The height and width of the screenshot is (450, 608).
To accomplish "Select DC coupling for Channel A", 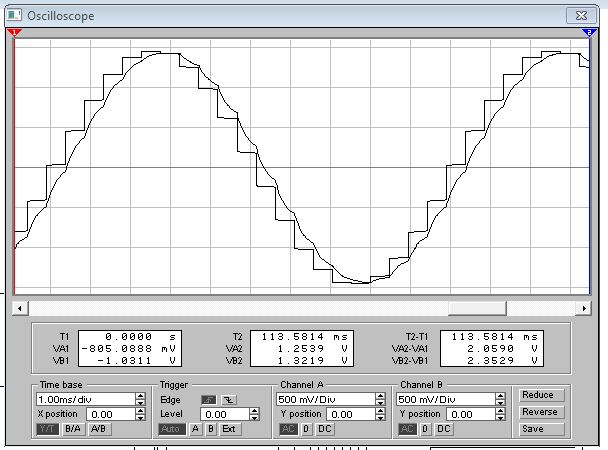I will click(x=325, y=429).
